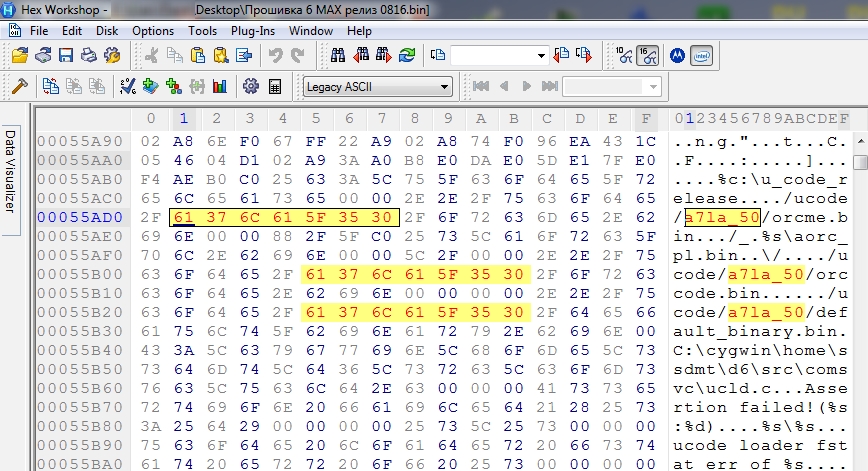Click the Paste clipboard icon
This screenshot has width=868, height=471.
pos(196,56)
